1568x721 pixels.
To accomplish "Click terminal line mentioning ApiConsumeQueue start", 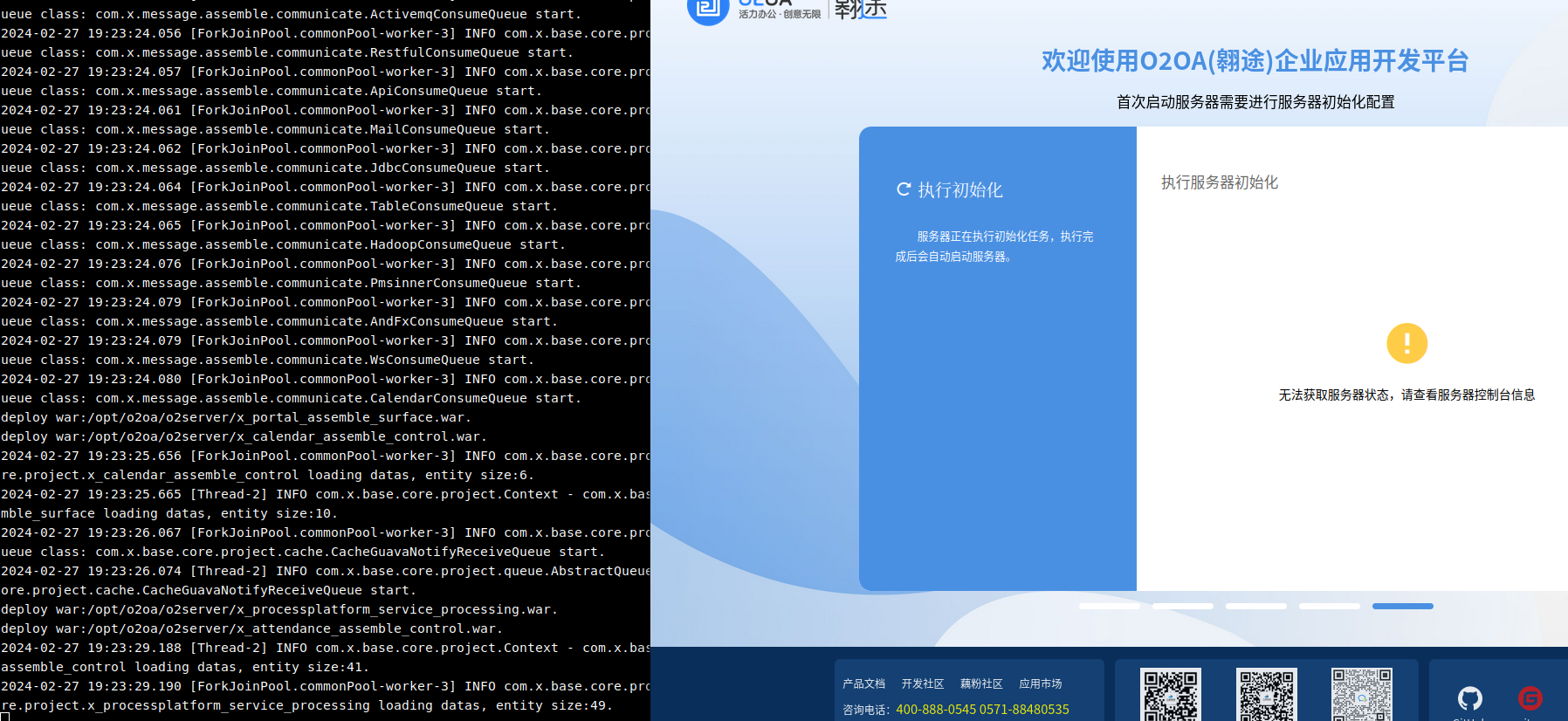I will point(272,91).
